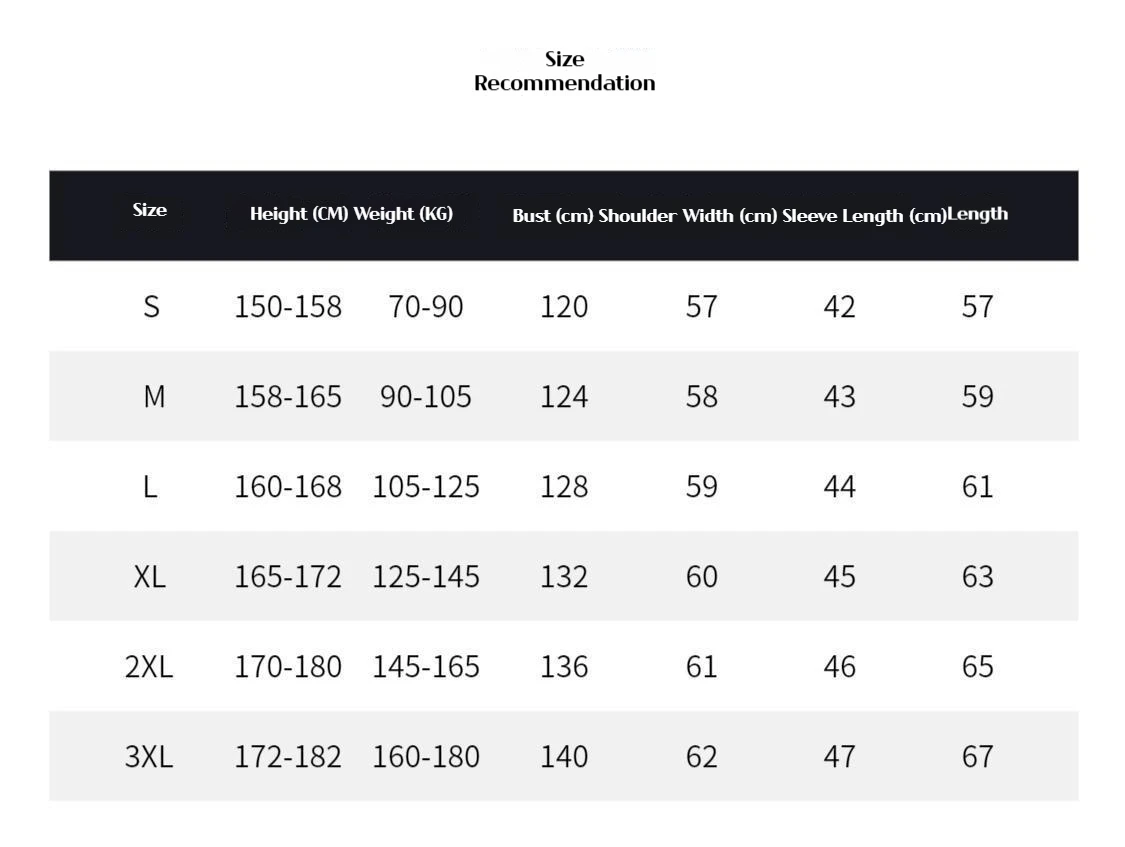Select the Height (CM) header text

pos(299,214)
